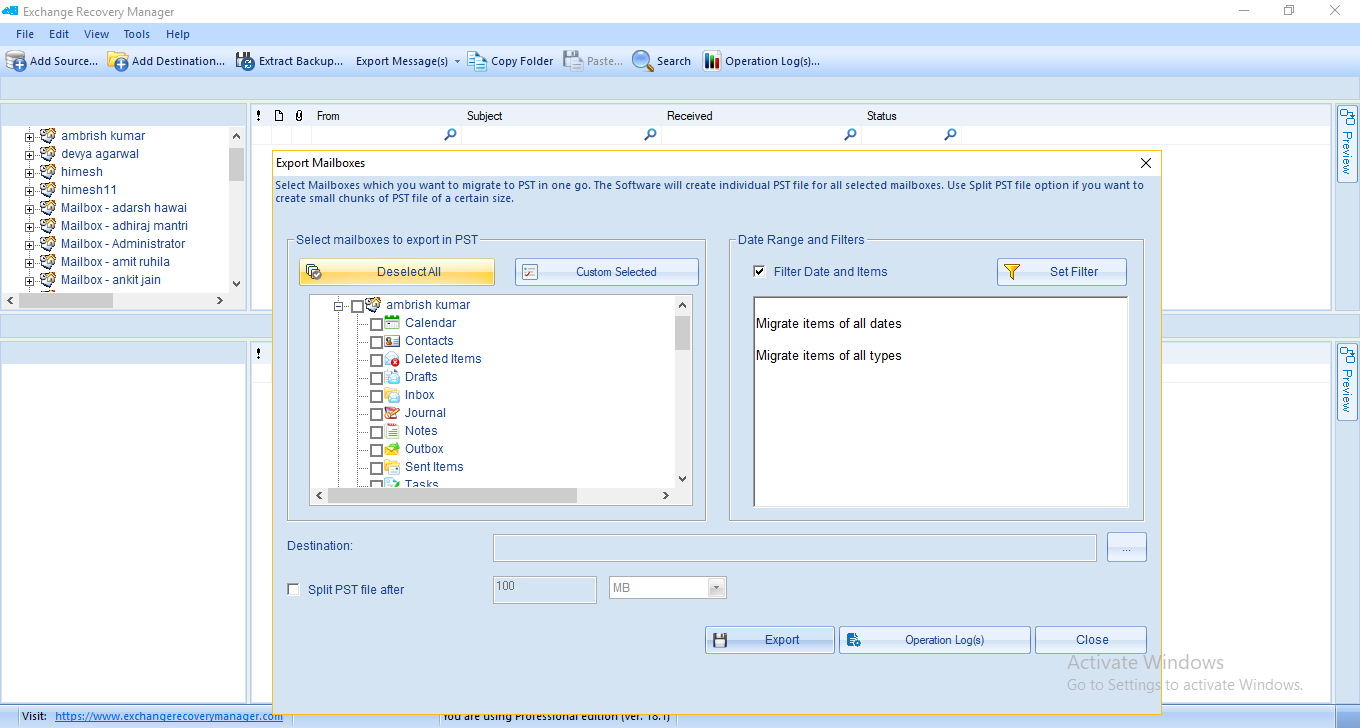Image resolution: width=1372 pixels, height=728 pixels.
Task: Expand the Mailbox - amit ruhila node
Action: point(29,263)
